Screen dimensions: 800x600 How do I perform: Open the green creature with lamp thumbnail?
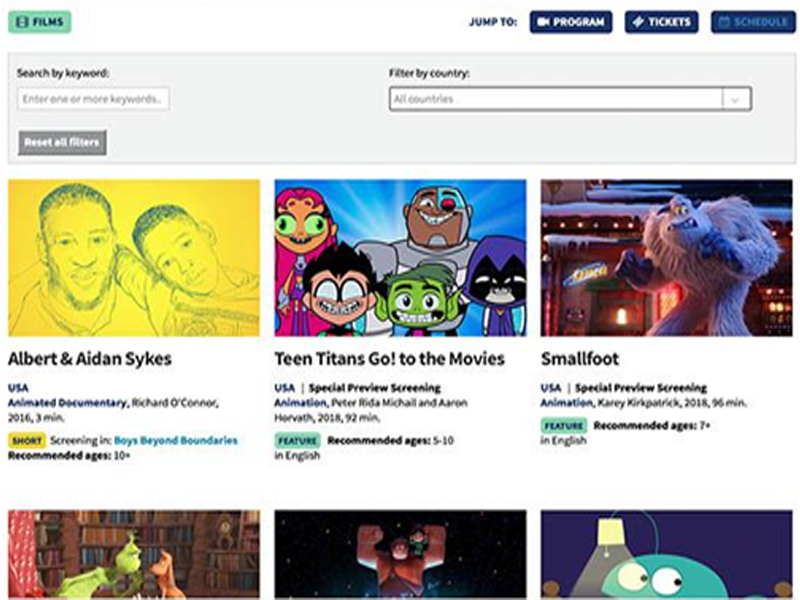[667, 555]
